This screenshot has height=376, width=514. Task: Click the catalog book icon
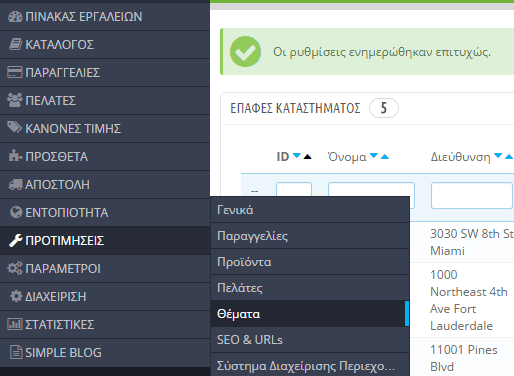(x=15, y=44)
